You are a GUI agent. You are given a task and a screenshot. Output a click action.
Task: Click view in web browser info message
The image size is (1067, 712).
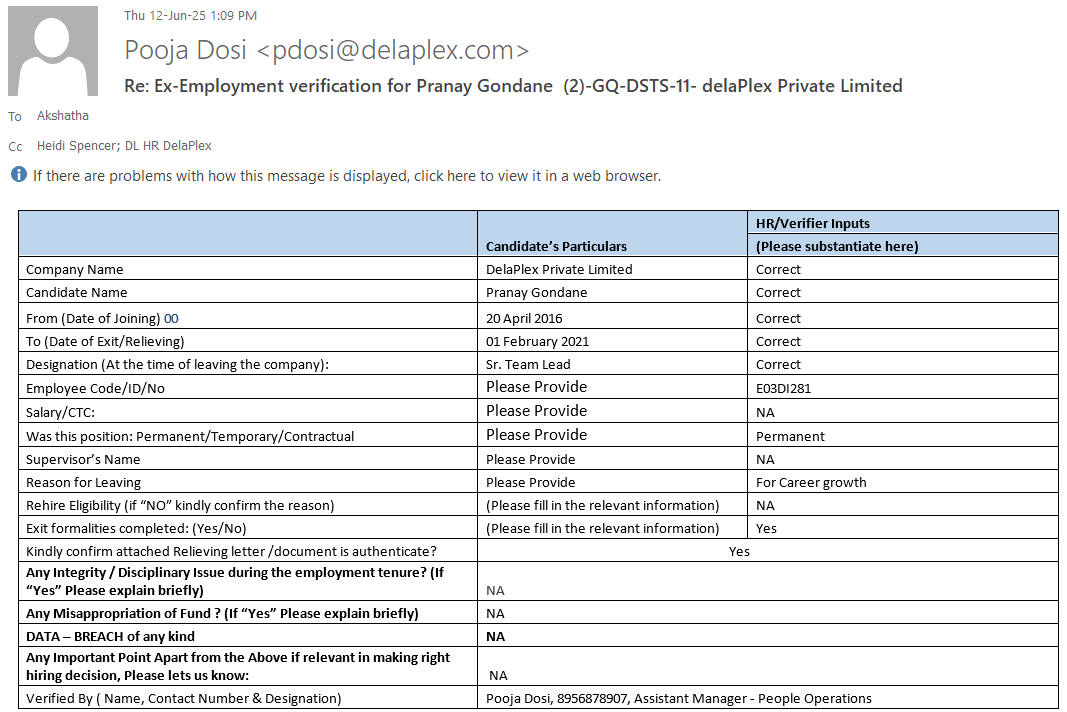tap(347, 176)
